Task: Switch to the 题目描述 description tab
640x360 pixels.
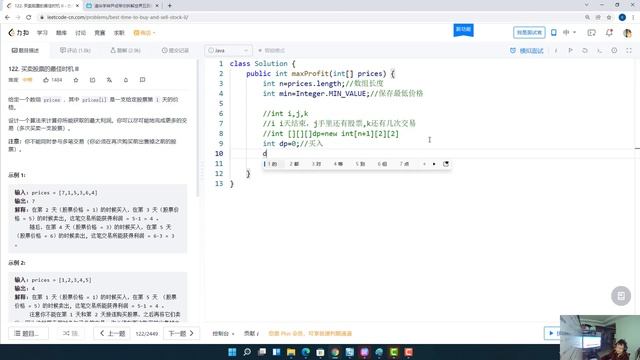Action: 25,50
